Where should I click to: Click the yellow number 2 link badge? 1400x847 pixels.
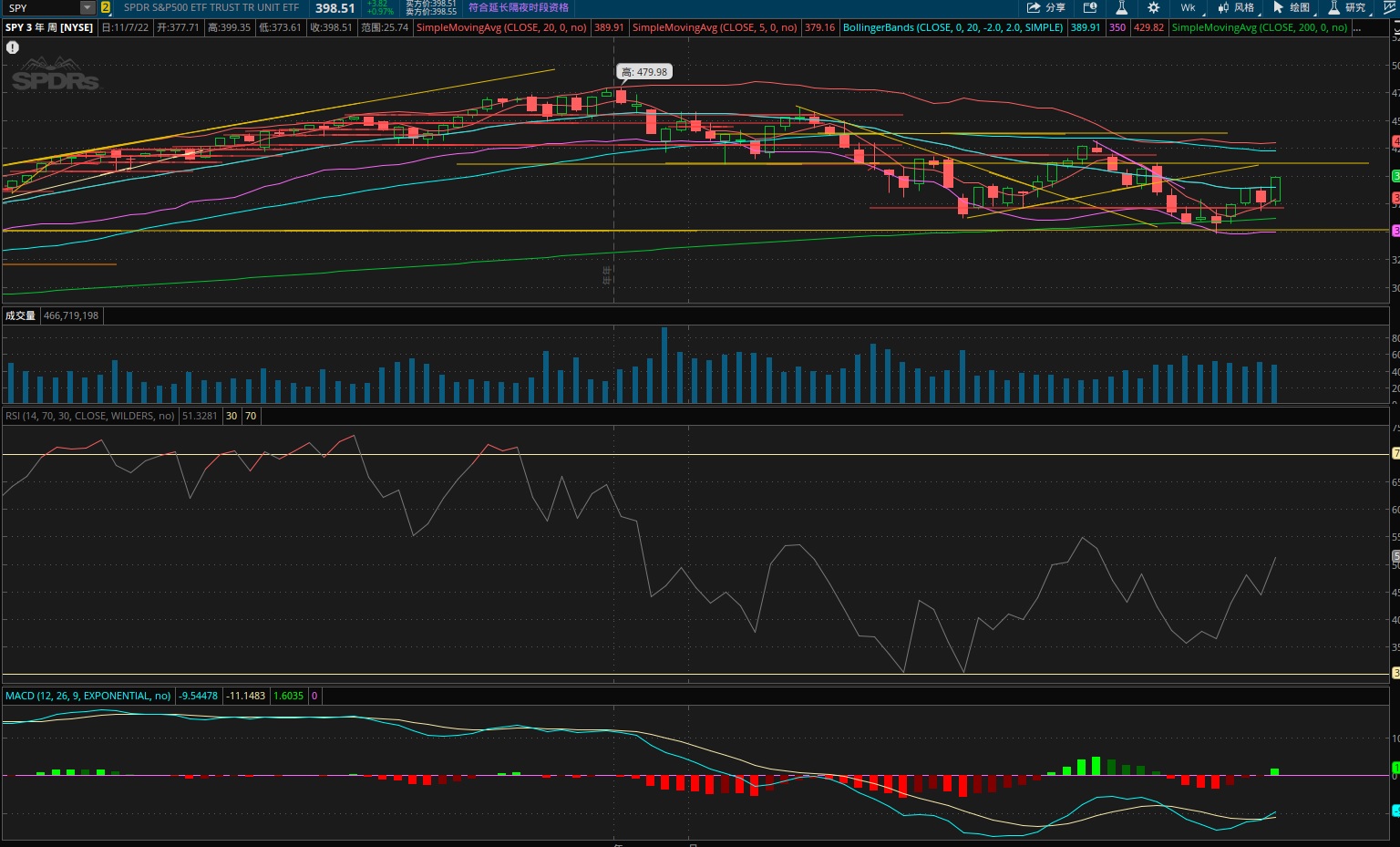[106, 7]
